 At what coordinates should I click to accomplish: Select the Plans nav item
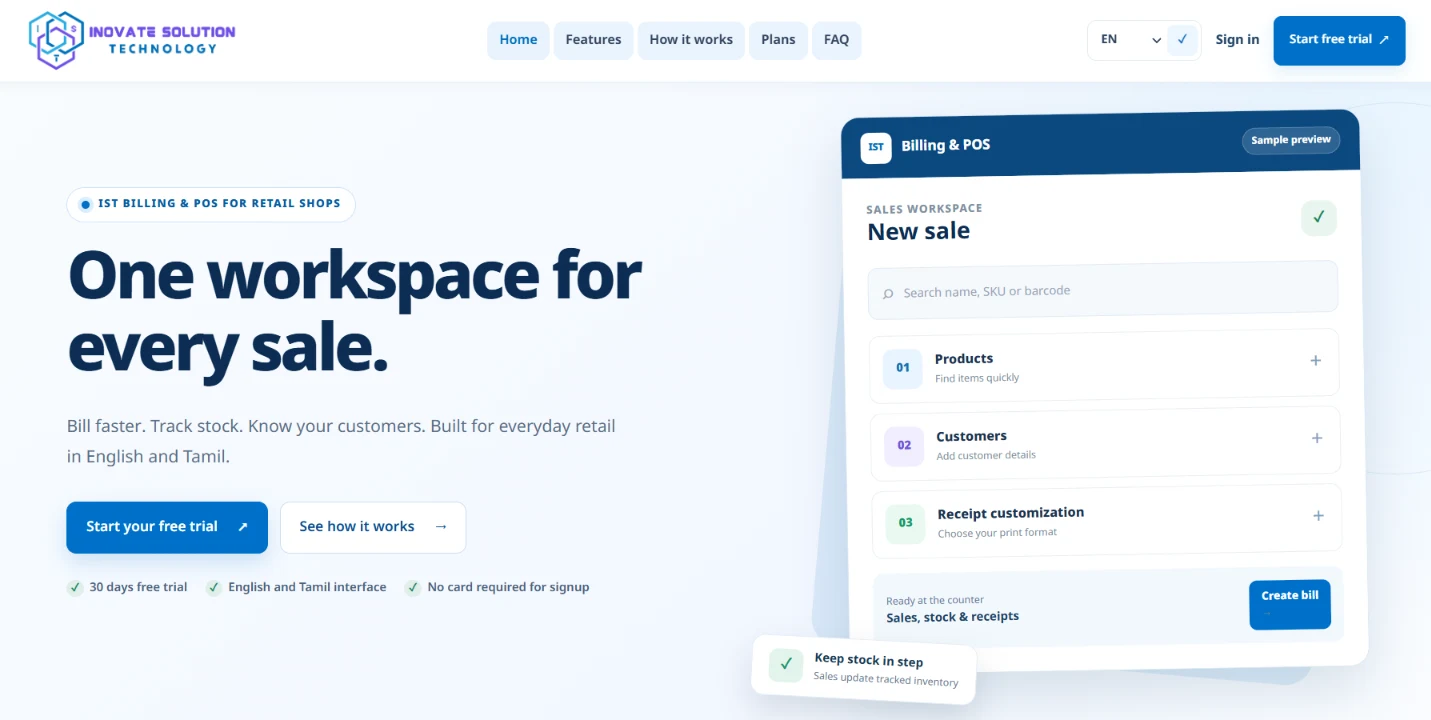[778, 40]
